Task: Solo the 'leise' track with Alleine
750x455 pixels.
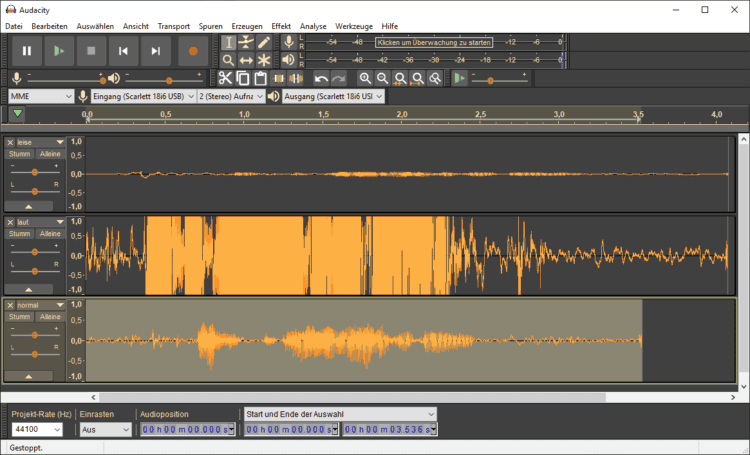Action: point(50,154)
